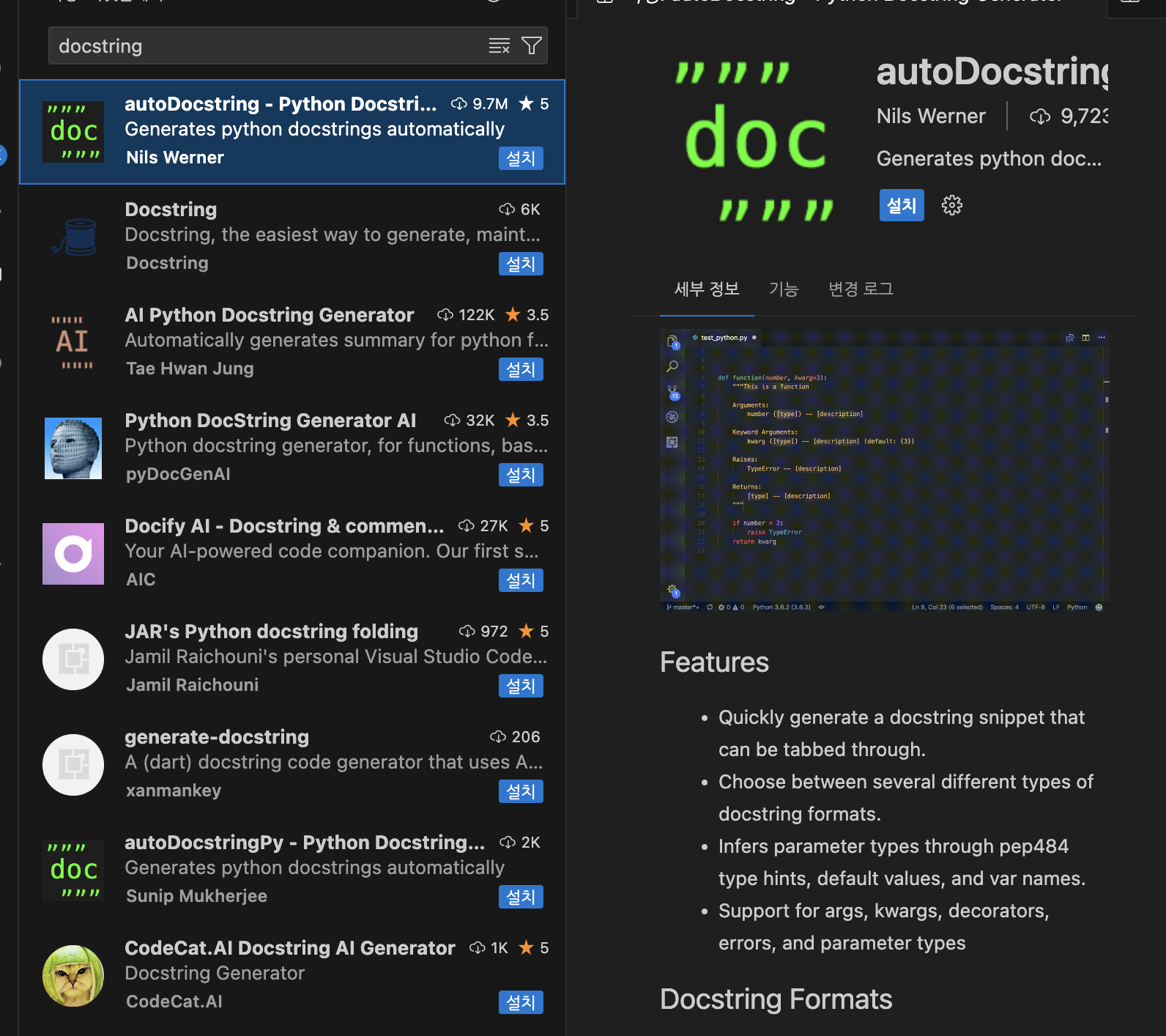
Task: Click autoDocstringPy doc icon
Action: point(73,870)
